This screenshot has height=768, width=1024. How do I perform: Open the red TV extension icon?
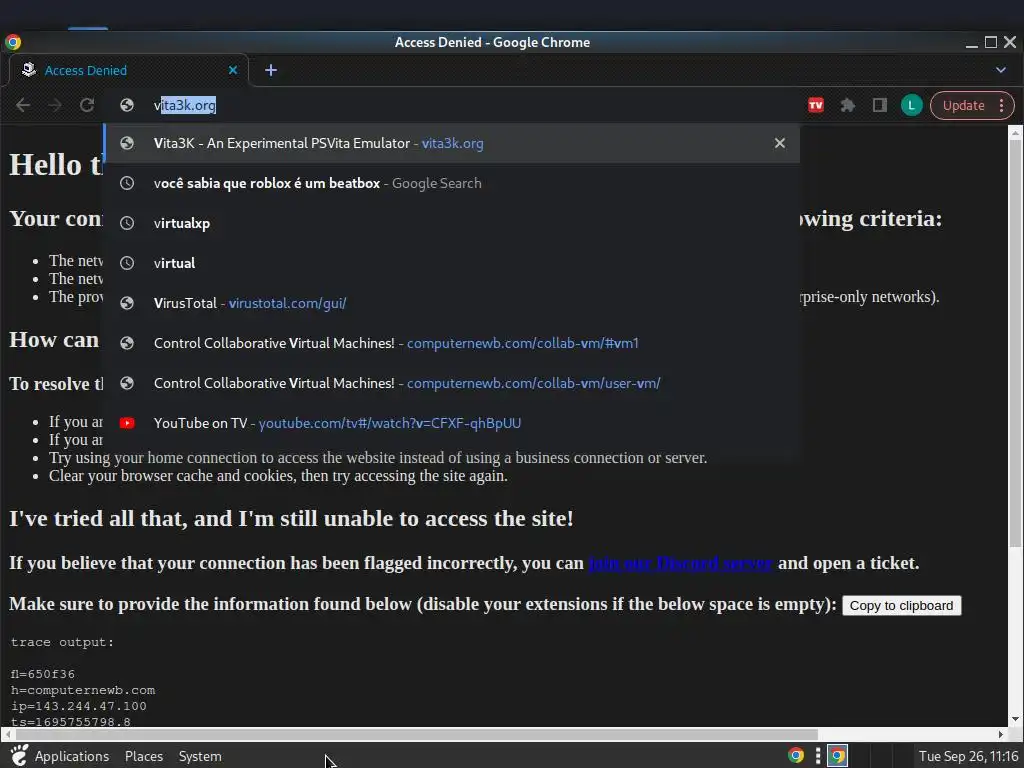(816, 105)
